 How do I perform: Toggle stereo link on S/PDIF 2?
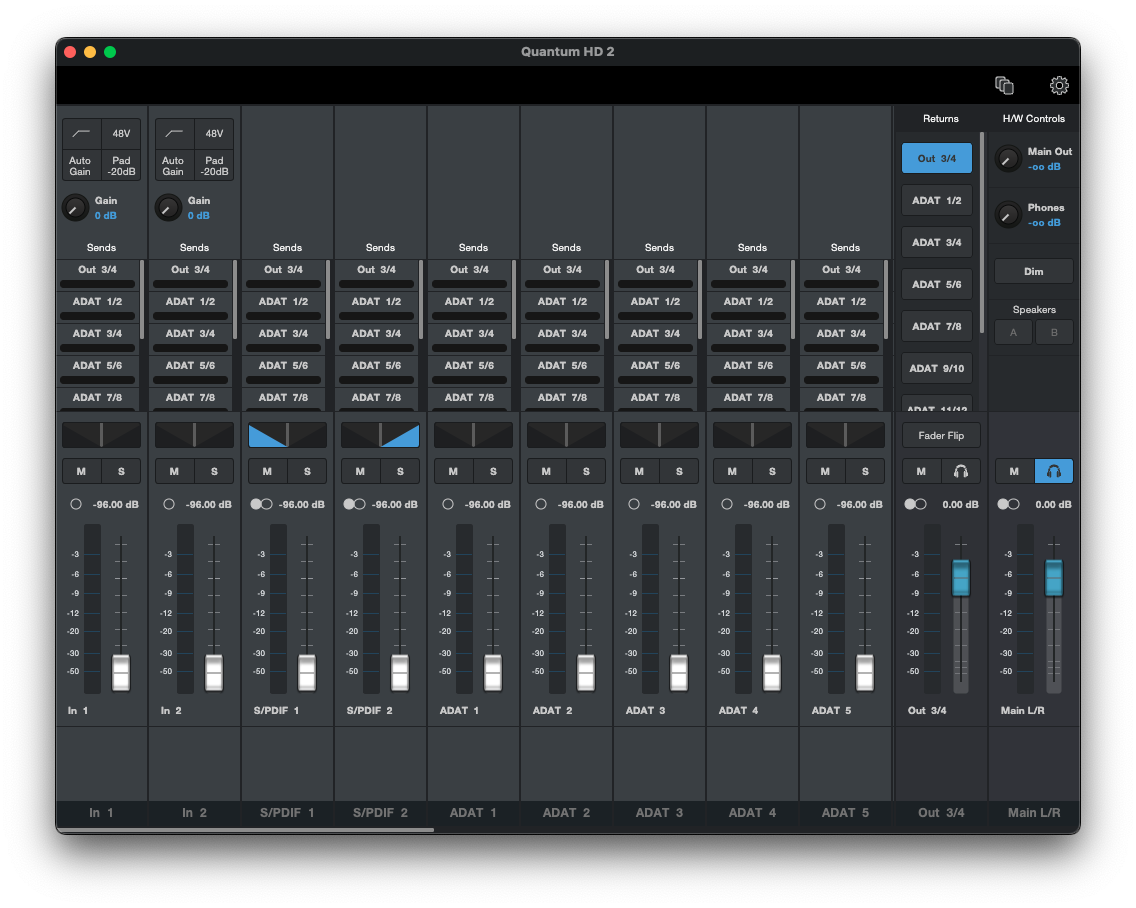pos(354,504)
